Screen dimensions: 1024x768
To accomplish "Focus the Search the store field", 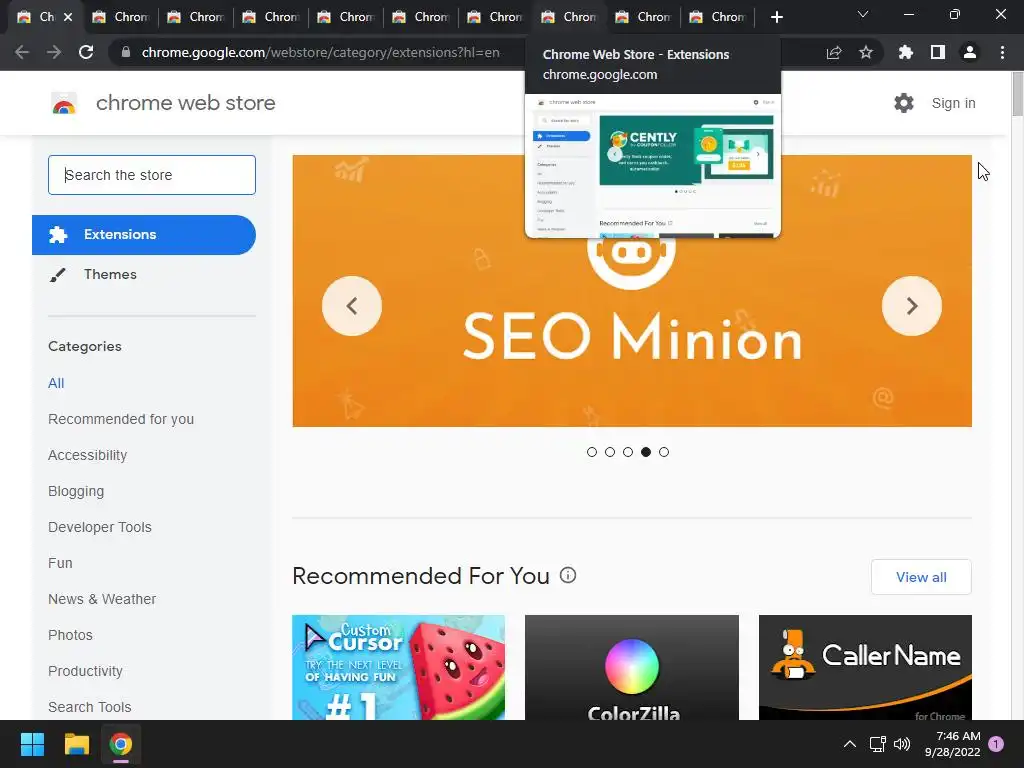I will (152, 175).
